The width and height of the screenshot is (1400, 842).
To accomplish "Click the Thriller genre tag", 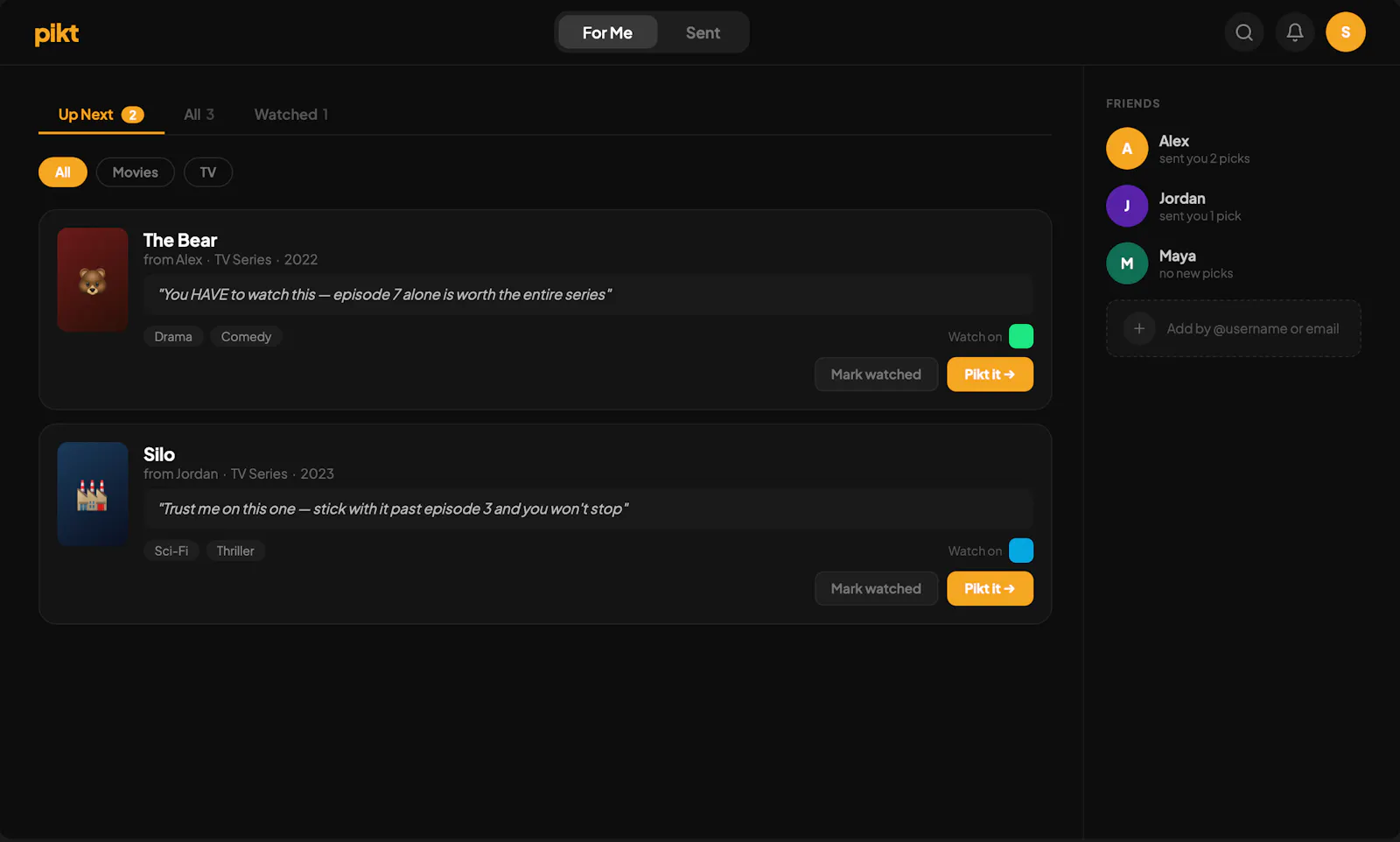I will [x=235, y=551].
